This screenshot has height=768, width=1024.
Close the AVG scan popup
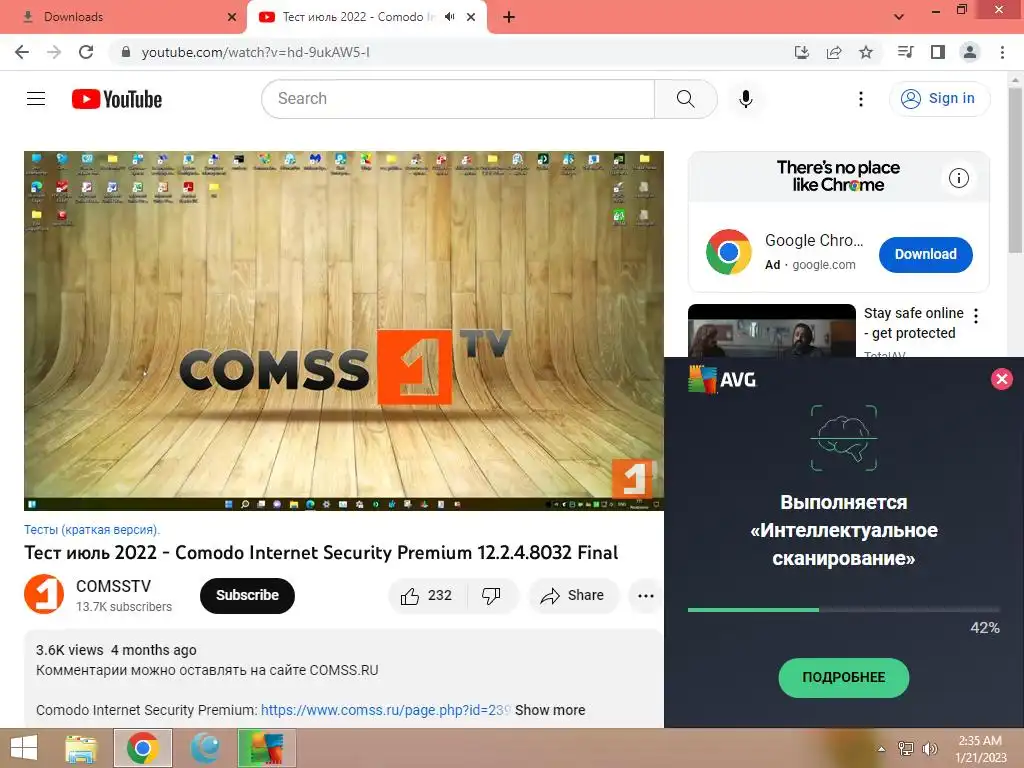click(1001, 379)
